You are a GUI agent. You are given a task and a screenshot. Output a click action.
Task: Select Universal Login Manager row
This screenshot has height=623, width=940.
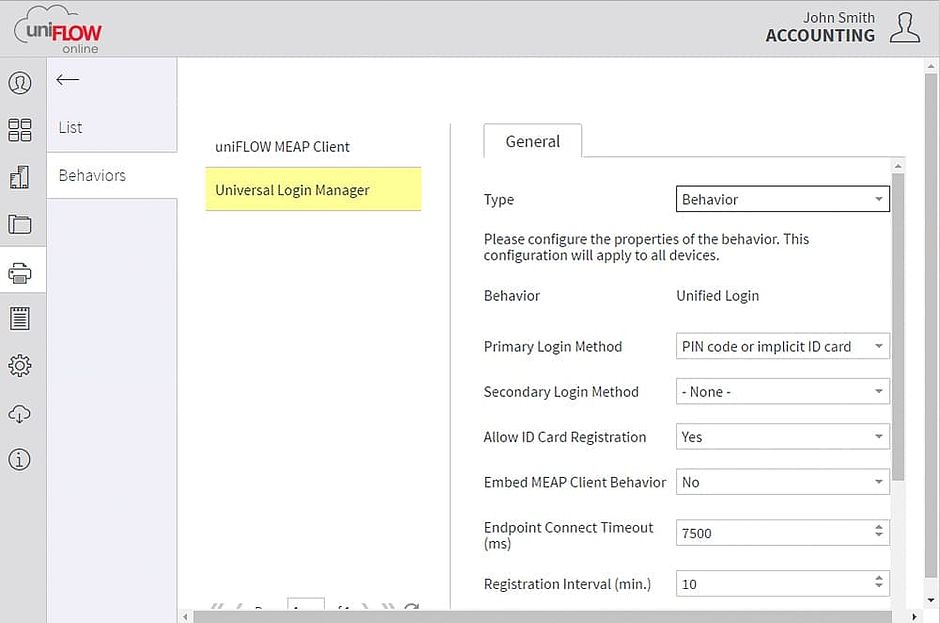click(x=313, y=189)
